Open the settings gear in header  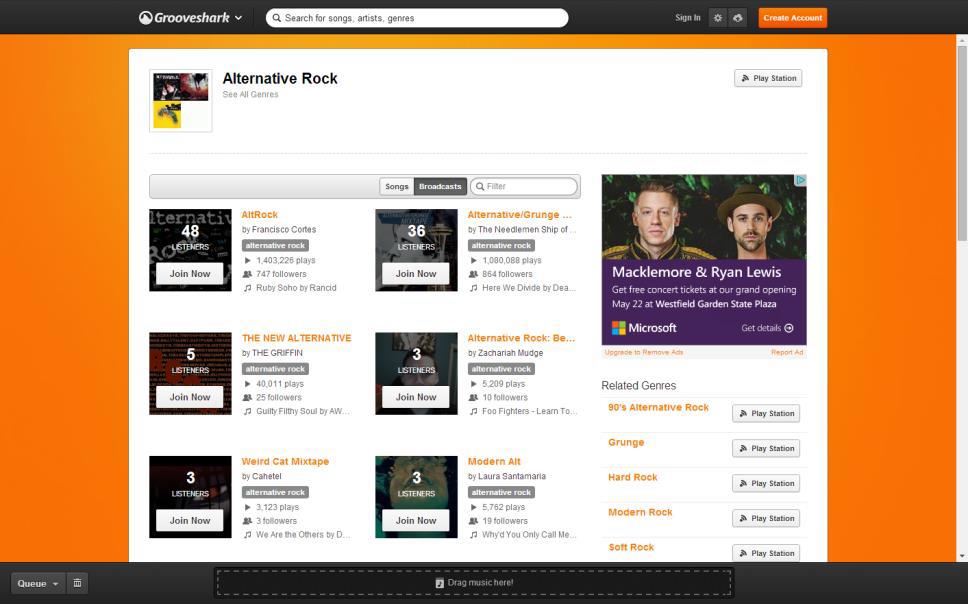pyautogui.click(x=717, y=18)
